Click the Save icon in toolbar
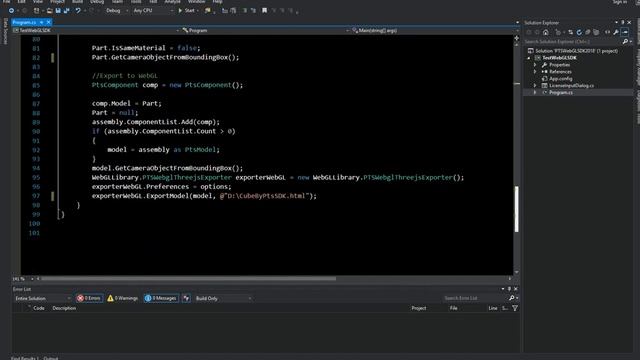Screen dimensions: 640x360 point(58,11)
